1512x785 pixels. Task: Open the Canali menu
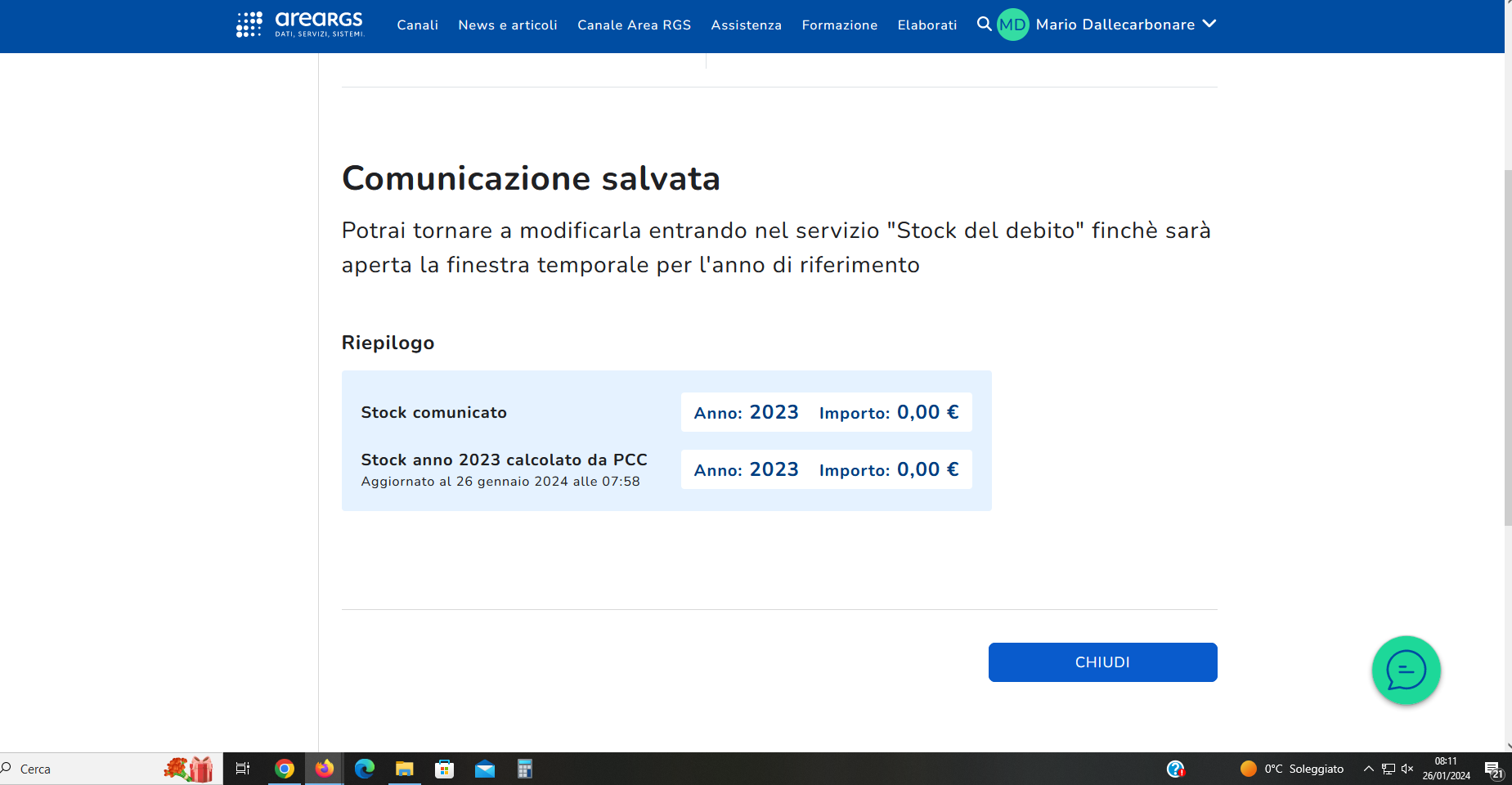pos(417,25)
